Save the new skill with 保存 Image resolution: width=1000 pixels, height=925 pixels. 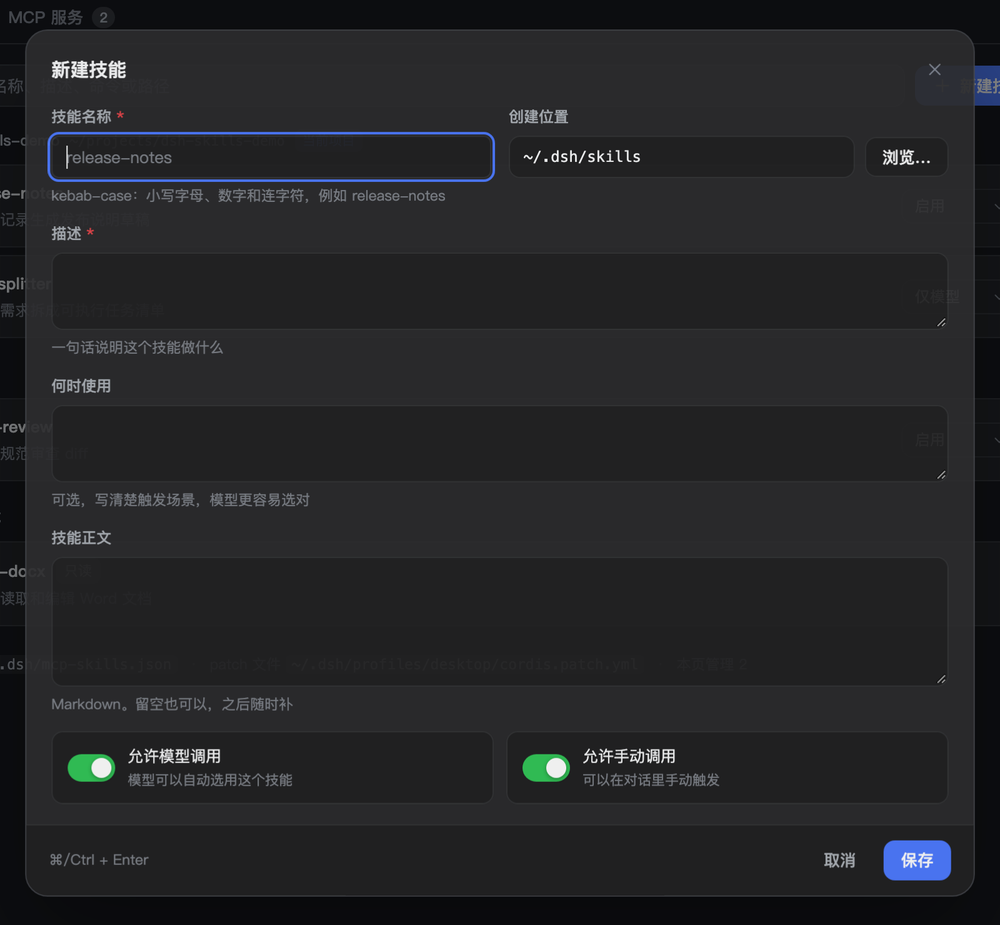[x=917, y=861]
